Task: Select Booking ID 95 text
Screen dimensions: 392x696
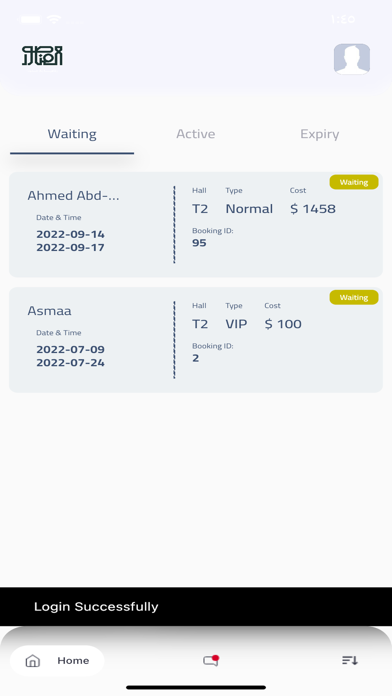Action: coord(199,243)
